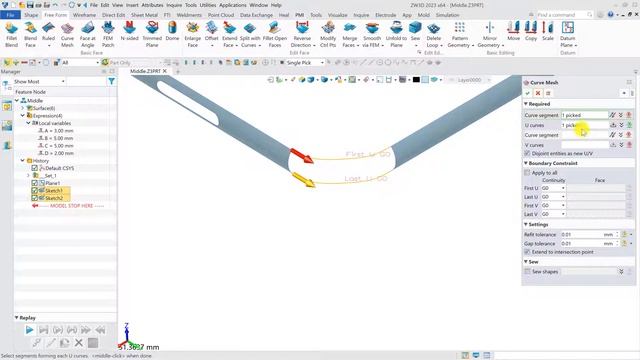Click the Curve Mesh ribbon icon
The height and width of the screenshot is (360, 640).
(x=67, y=34)
